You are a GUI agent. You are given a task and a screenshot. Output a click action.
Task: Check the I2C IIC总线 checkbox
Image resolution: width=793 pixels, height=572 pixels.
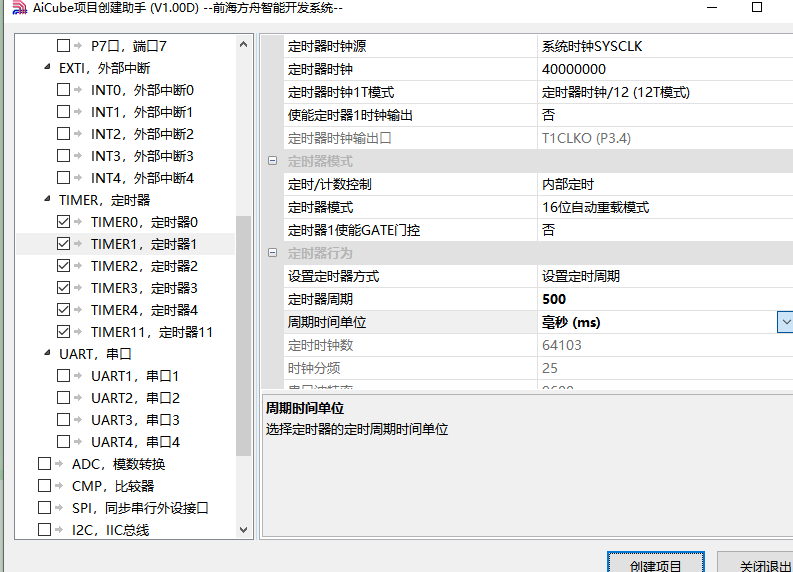(45, 530)
